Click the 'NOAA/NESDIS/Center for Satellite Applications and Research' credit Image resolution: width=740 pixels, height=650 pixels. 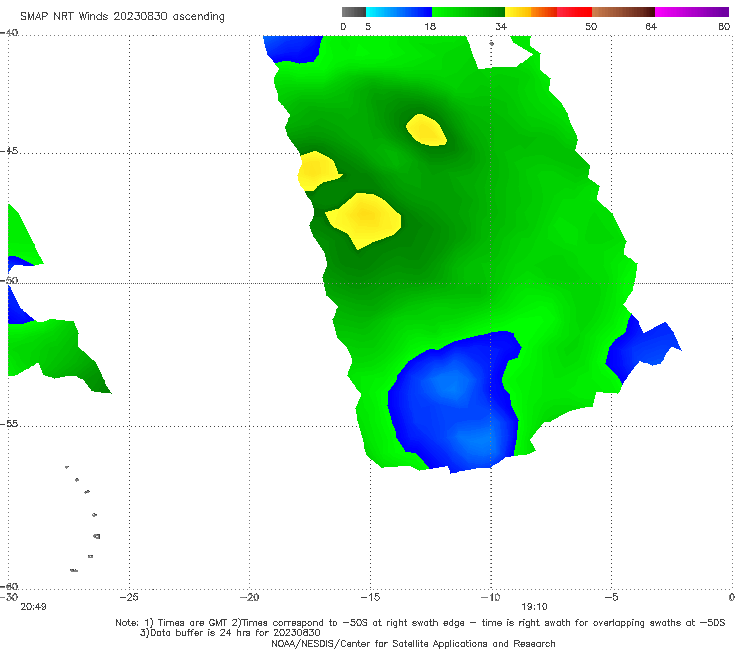413,644
